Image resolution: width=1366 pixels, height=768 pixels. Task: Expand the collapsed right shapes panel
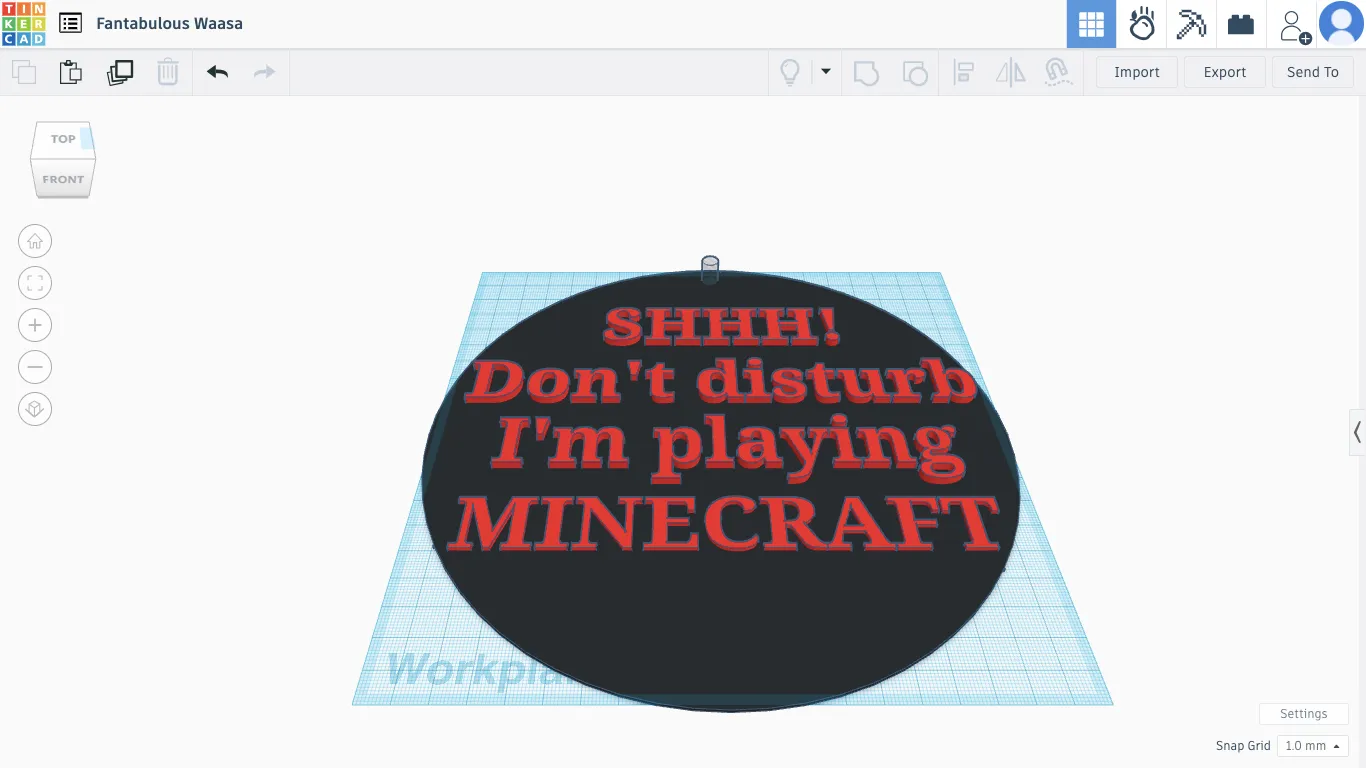[x=1357, y=432]
